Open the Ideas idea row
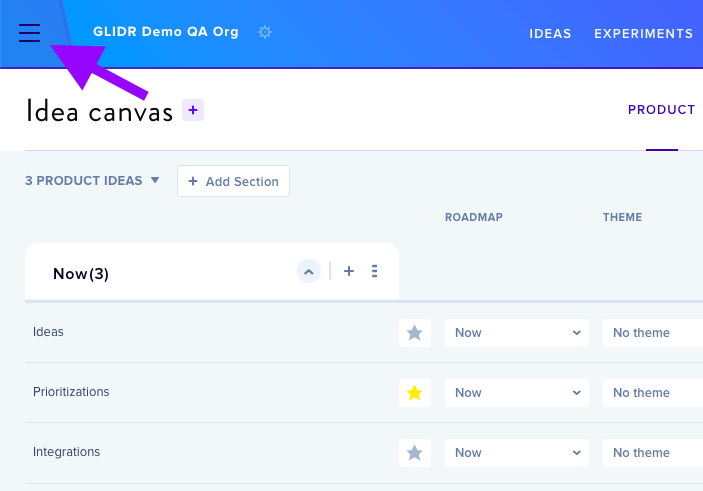Screen dimensions: 703x491 [48, 332]
